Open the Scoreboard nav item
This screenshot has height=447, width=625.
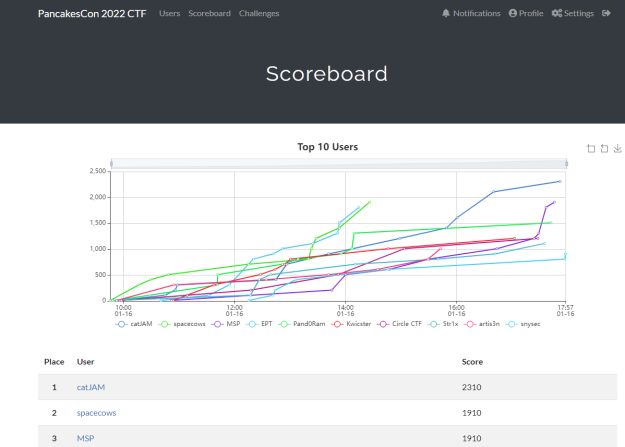[x=209, y=14]
